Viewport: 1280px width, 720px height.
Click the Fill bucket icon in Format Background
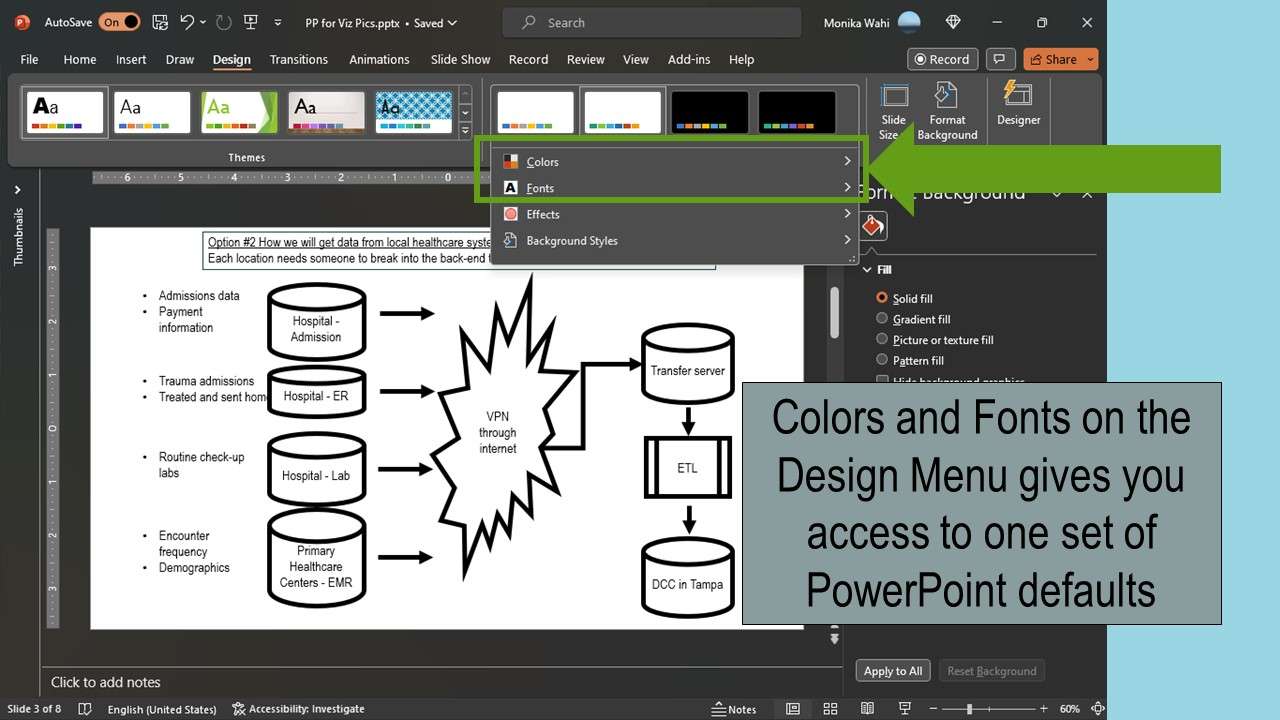[x=871, y=225]
